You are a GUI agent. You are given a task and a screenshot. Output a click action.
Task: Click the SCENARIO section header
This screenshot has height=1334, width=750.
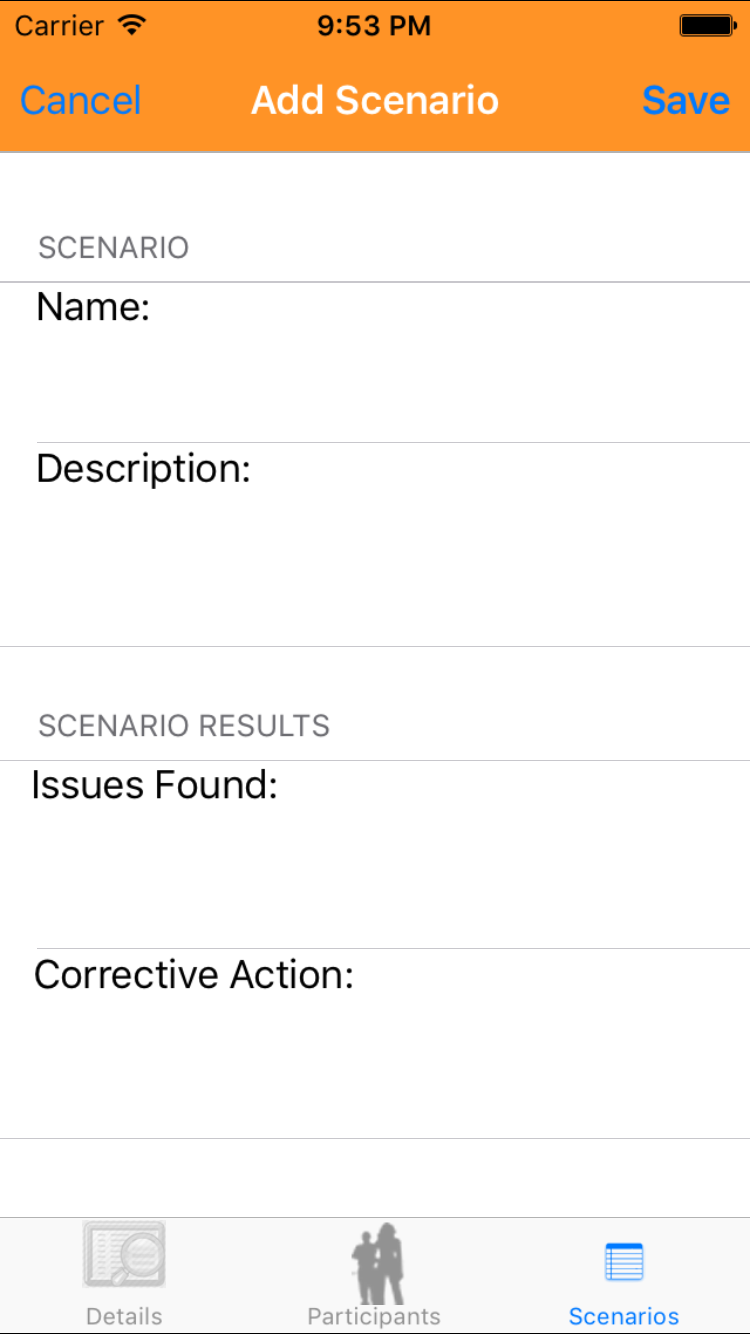pyautogui.click(x=113, y=248)
